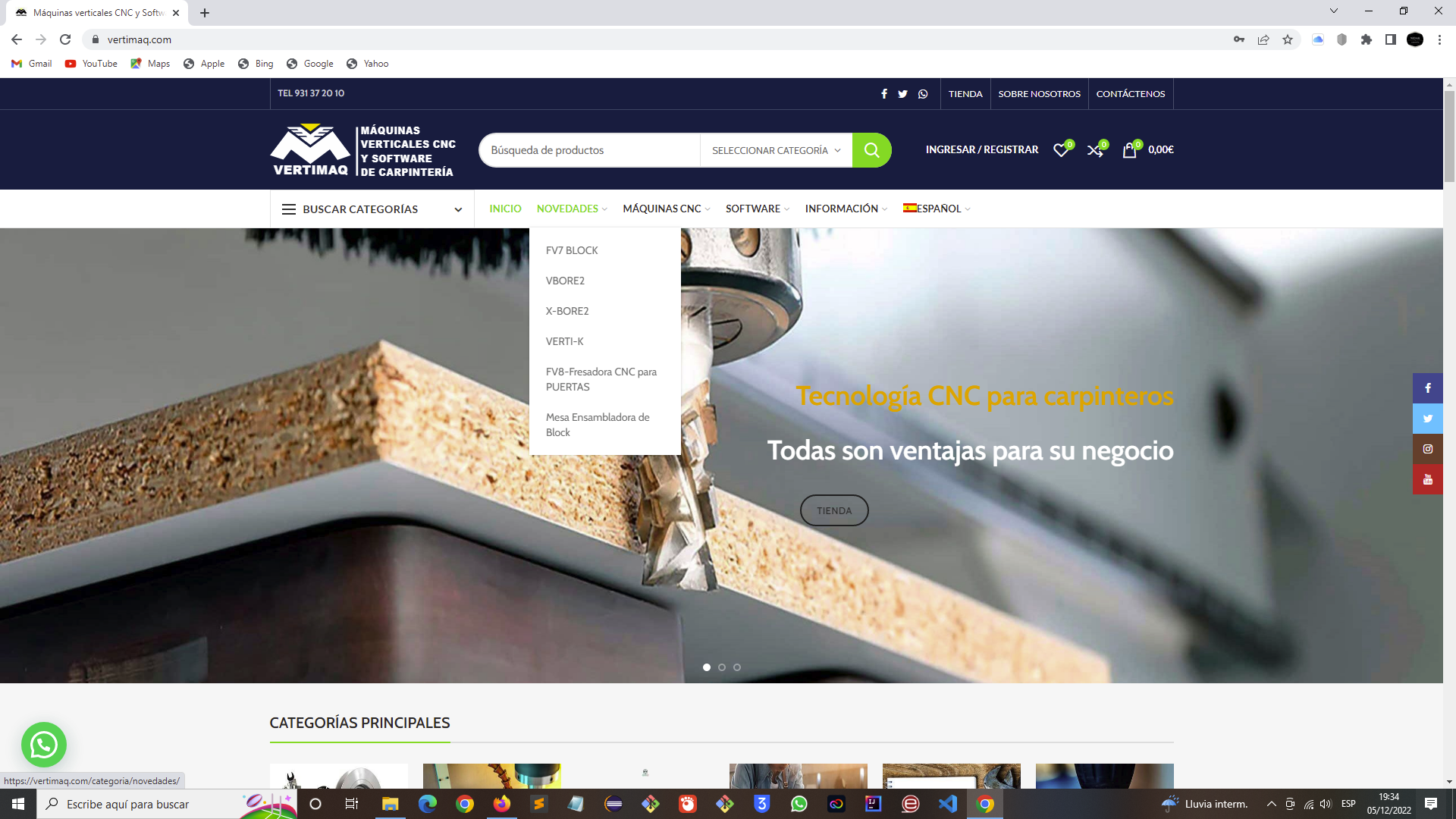Open Facebook link in top header bar
The image size is (1456, 819).
tap(883, 94)
